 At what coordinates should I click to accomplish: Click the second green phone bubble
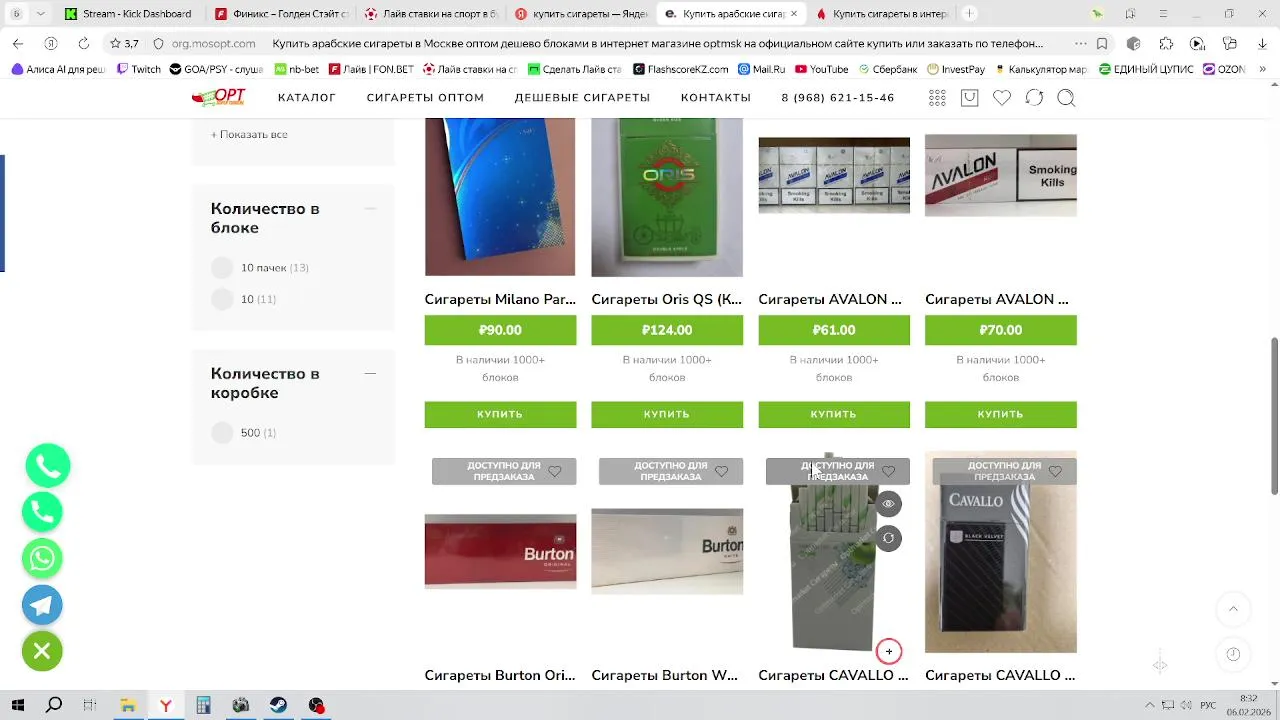[x=42, y=512]
